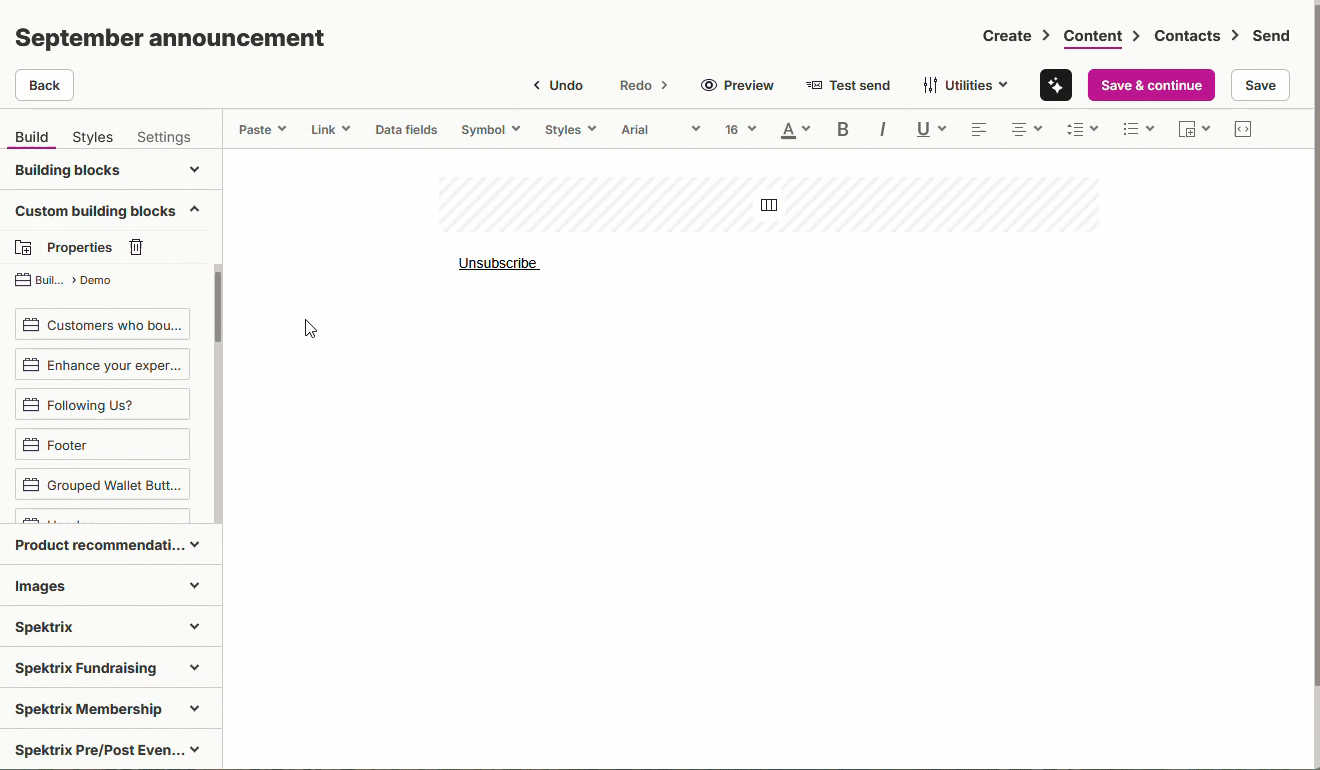Go to the Contacts step
This screenshot has height=770, width=1320.
[1187, 36]
